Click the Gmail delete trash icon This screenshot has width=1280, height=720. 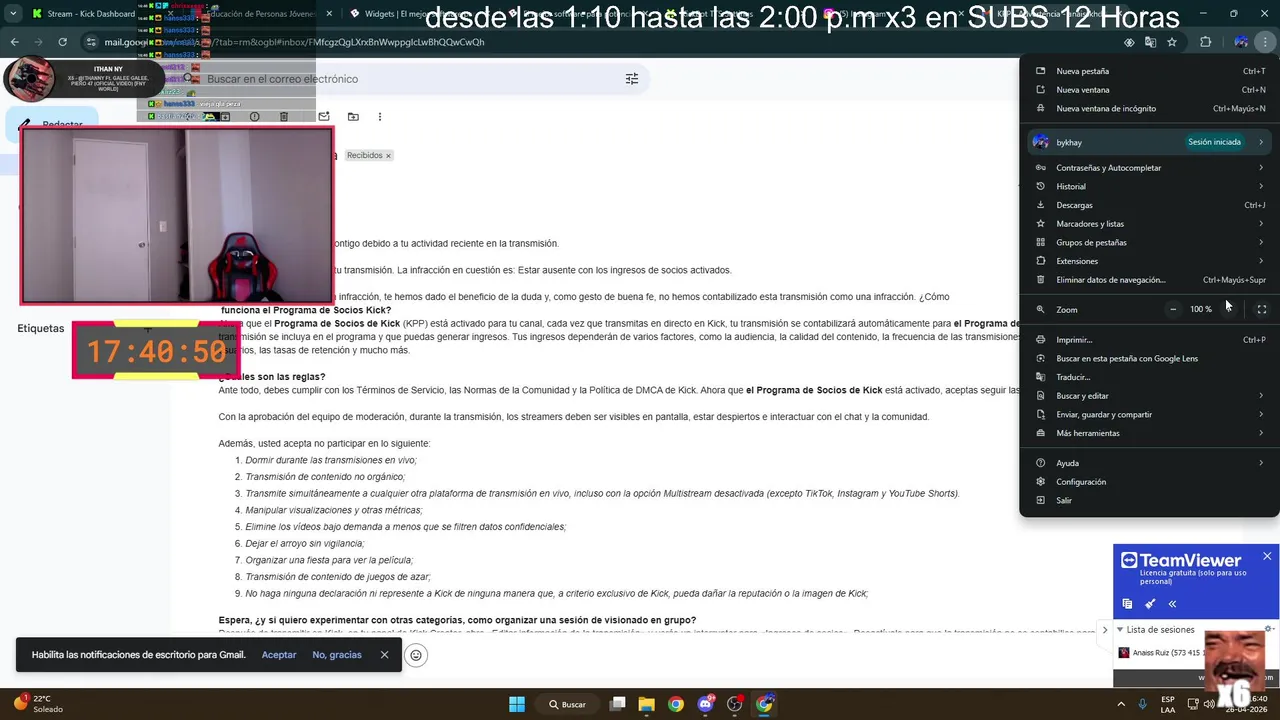pyautogui.click(x=284, y=117)
